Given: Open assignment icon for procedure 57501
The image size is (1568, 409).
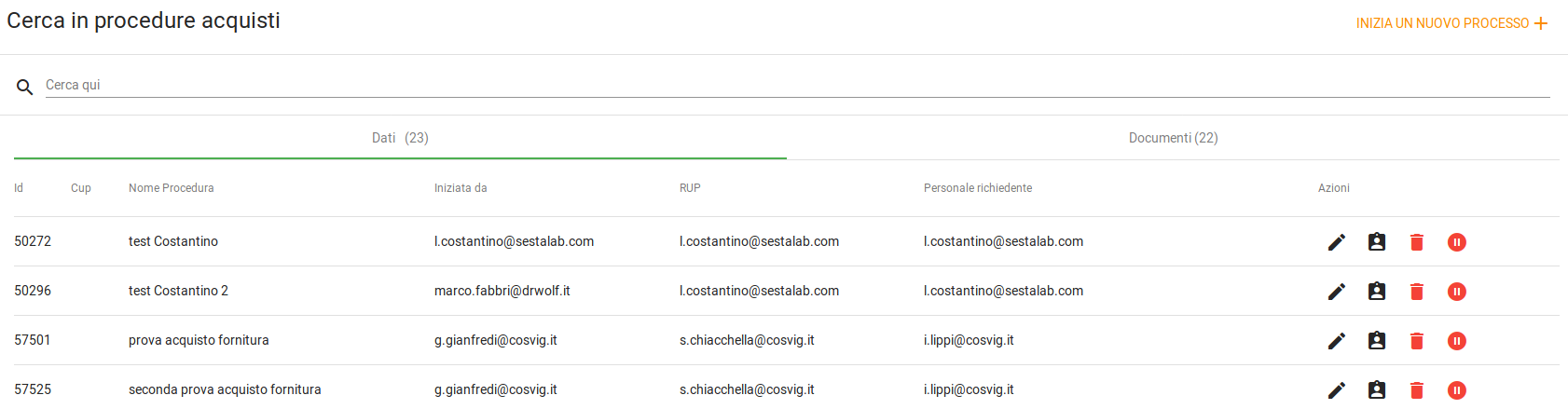Looking at the screenshot, I should coord(1376,341).
